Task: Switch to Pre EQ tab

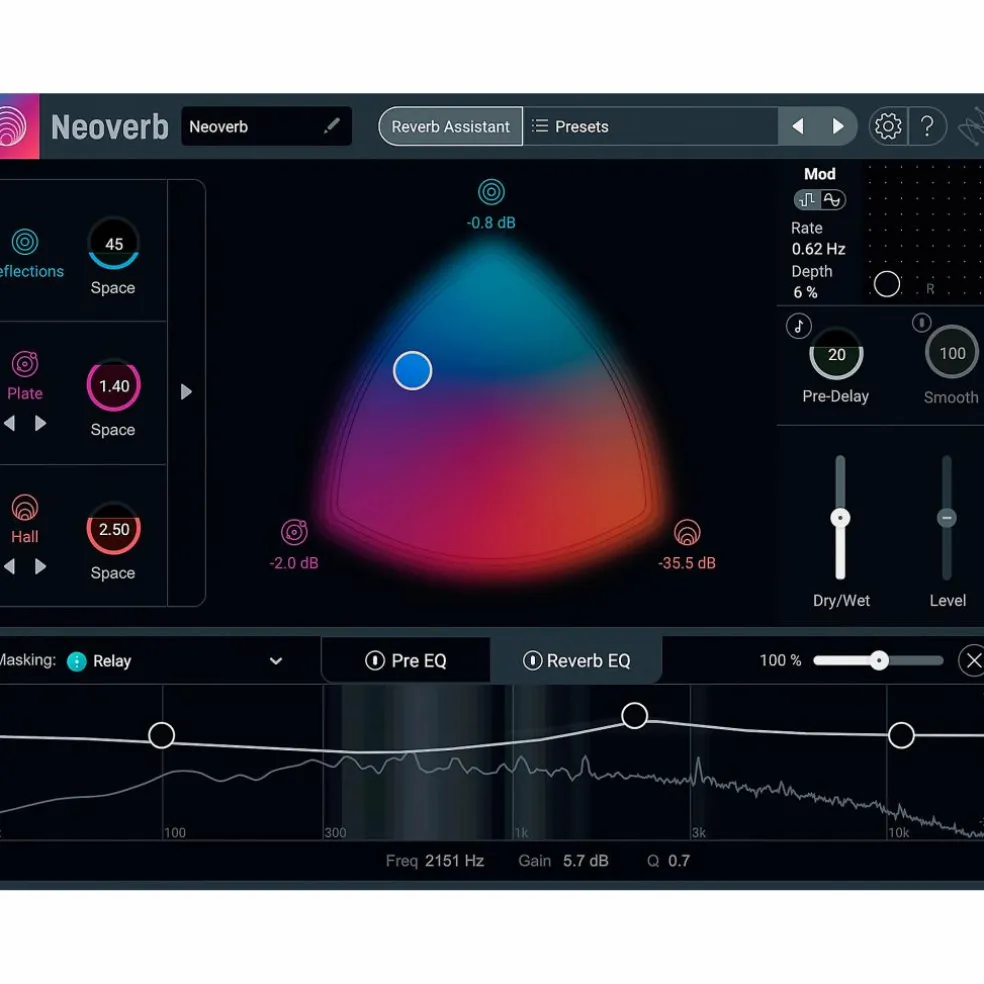Action: point(406,660)
